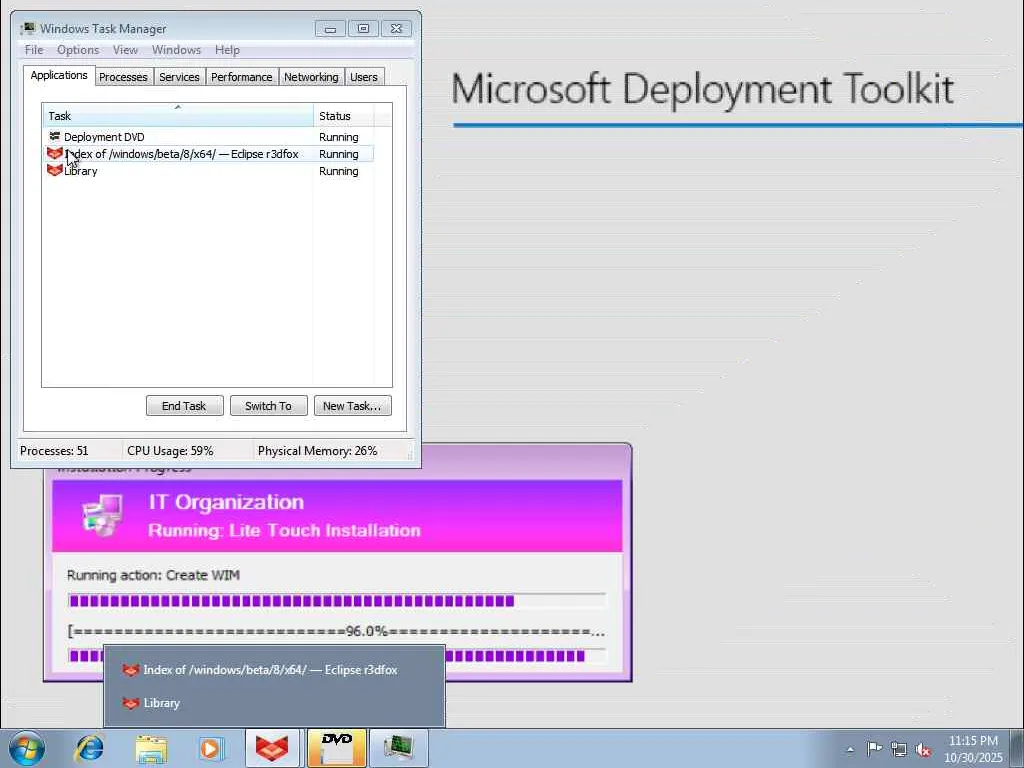Open the Action Center flag icon
Viewport: 1024px width, 768px height.
(x=874, y=748)
